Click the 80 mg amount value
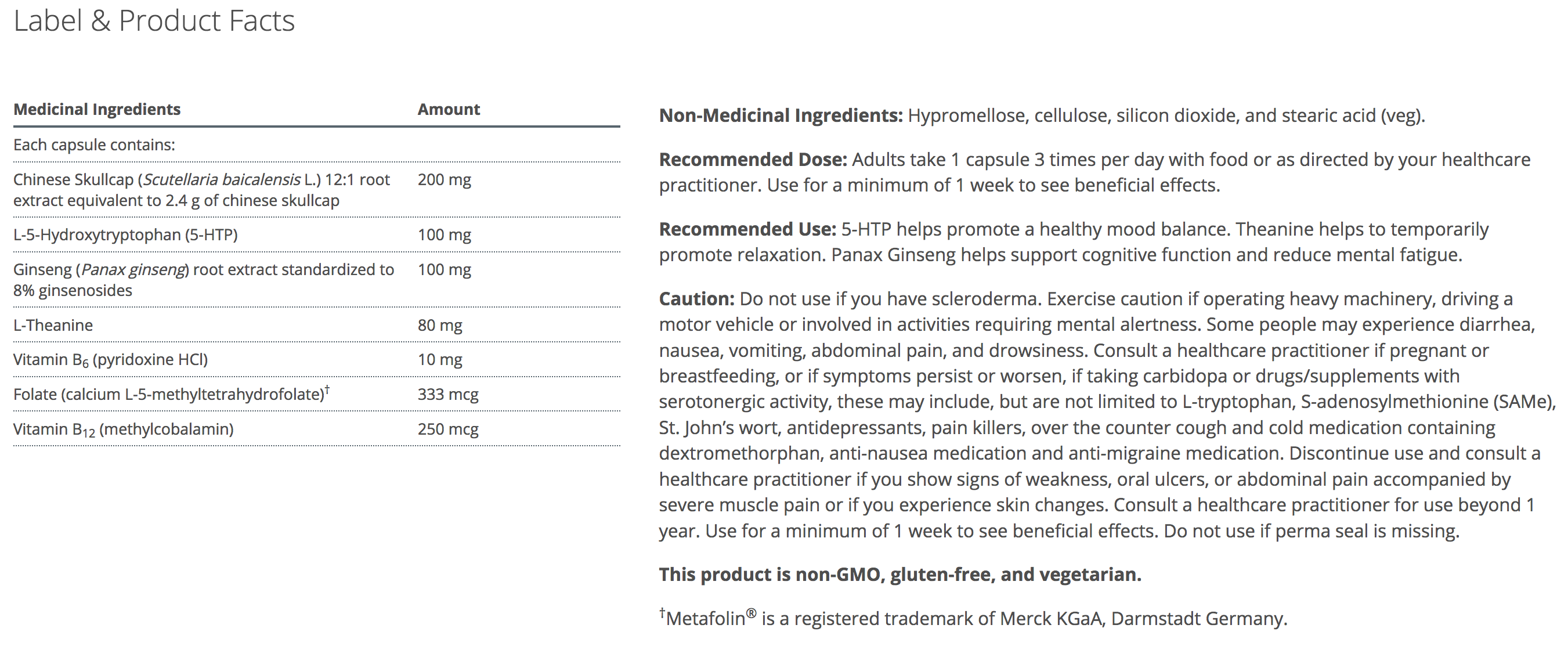The width and height of the screenshot is (1568, 650). coord(439,325)
